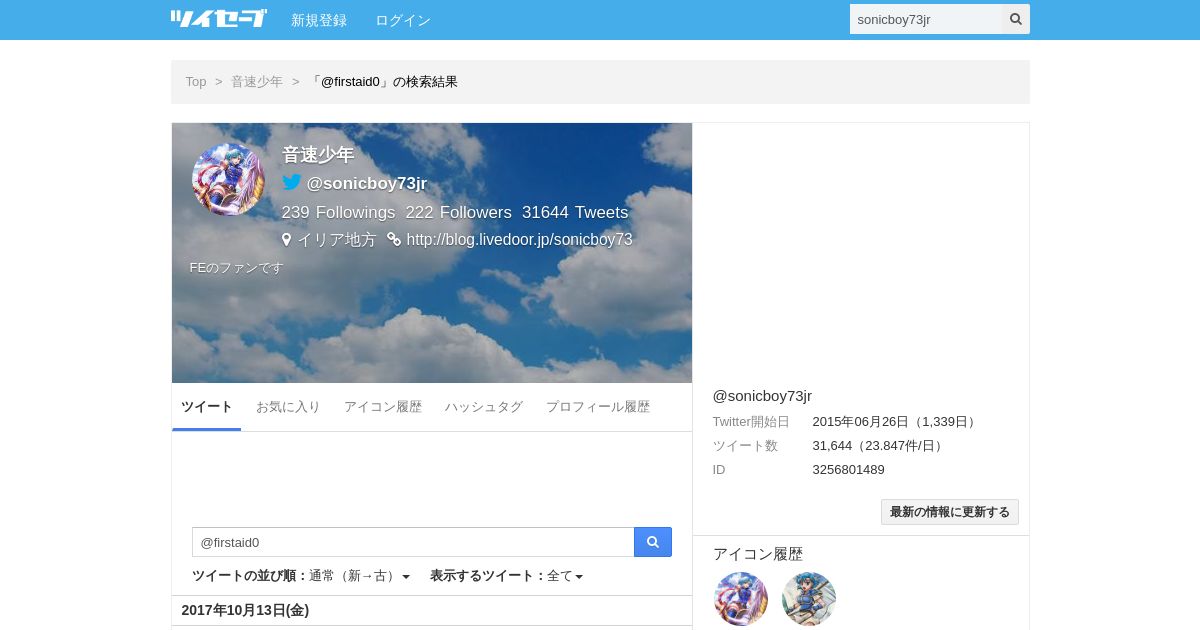Open the profile avatar of 音速少年

(x=228, y=179)
